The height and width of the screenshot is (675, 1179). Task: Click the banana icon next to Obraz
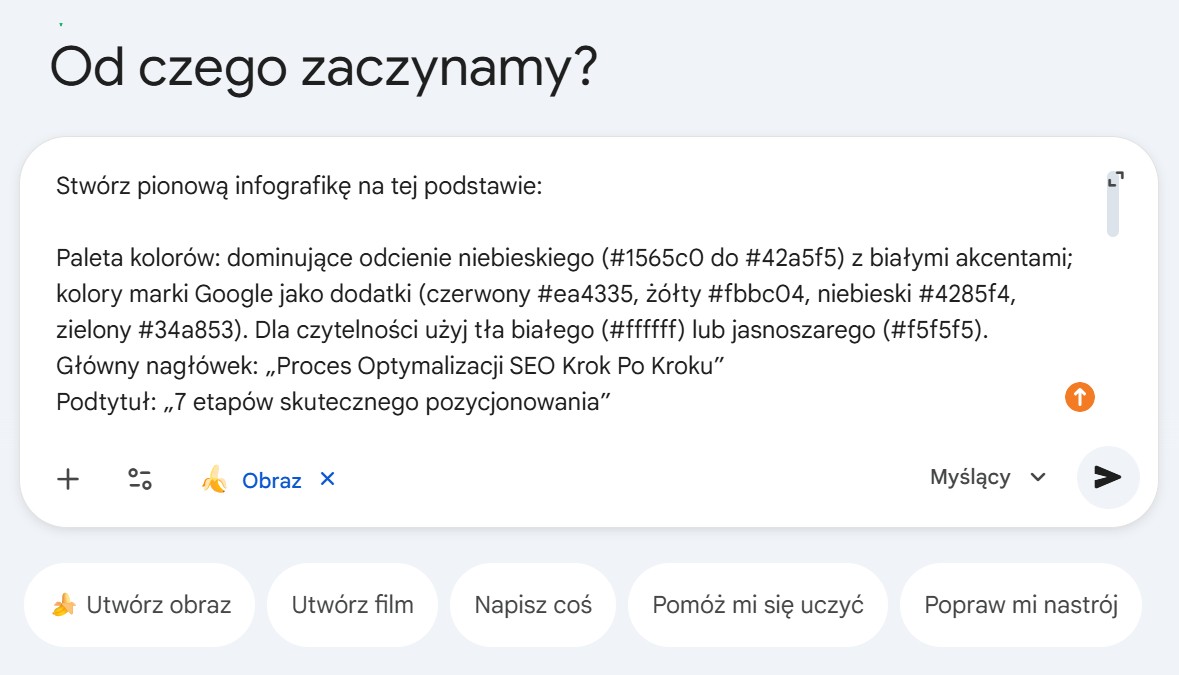pos(214,480)
